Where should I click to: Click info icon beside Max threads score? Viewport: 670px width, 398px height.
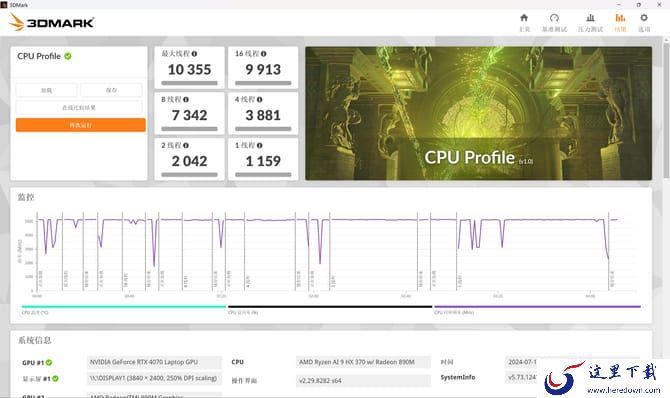point(194,54)
